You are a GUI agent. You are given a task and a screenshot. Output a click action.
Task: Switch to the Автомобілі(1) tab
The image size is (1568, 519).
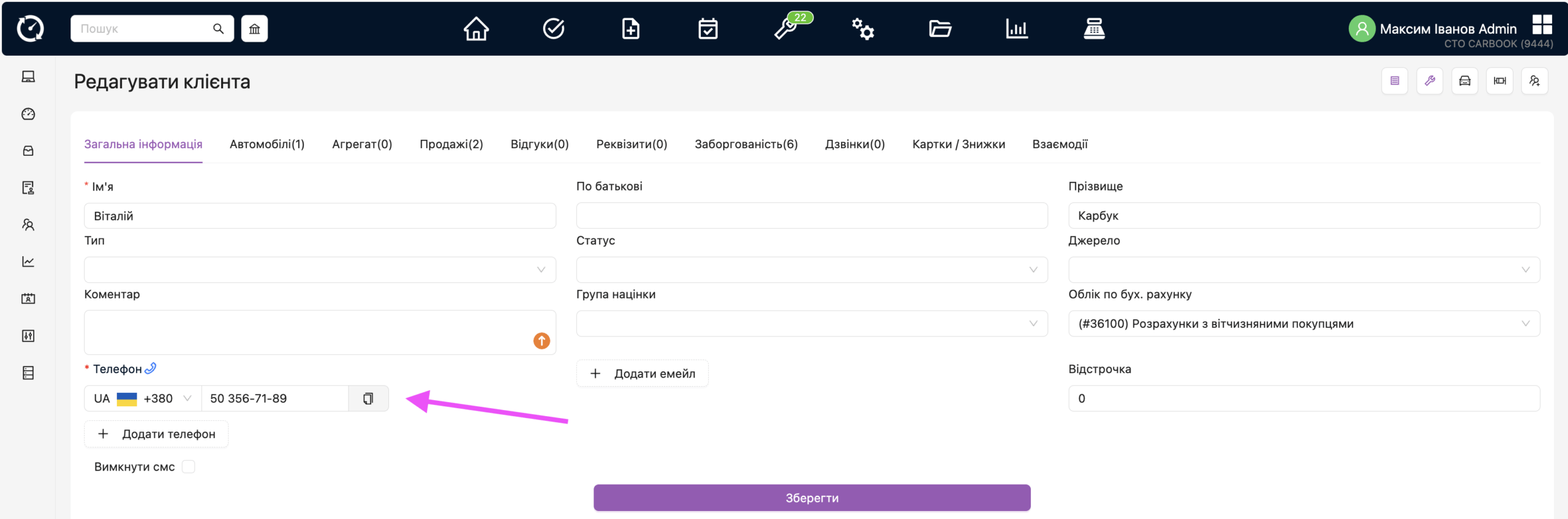pyautogui.click(x=267, y=145)
